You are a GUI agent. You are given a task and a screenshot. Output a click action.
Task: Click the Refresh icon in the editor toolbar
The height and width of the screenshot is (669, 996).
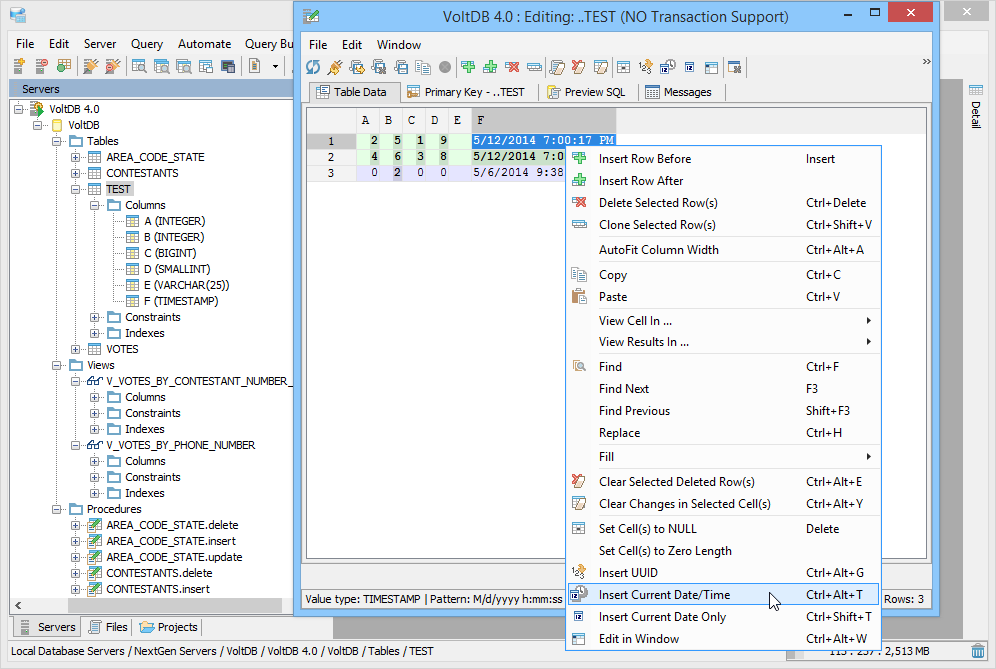click(313, 67)
